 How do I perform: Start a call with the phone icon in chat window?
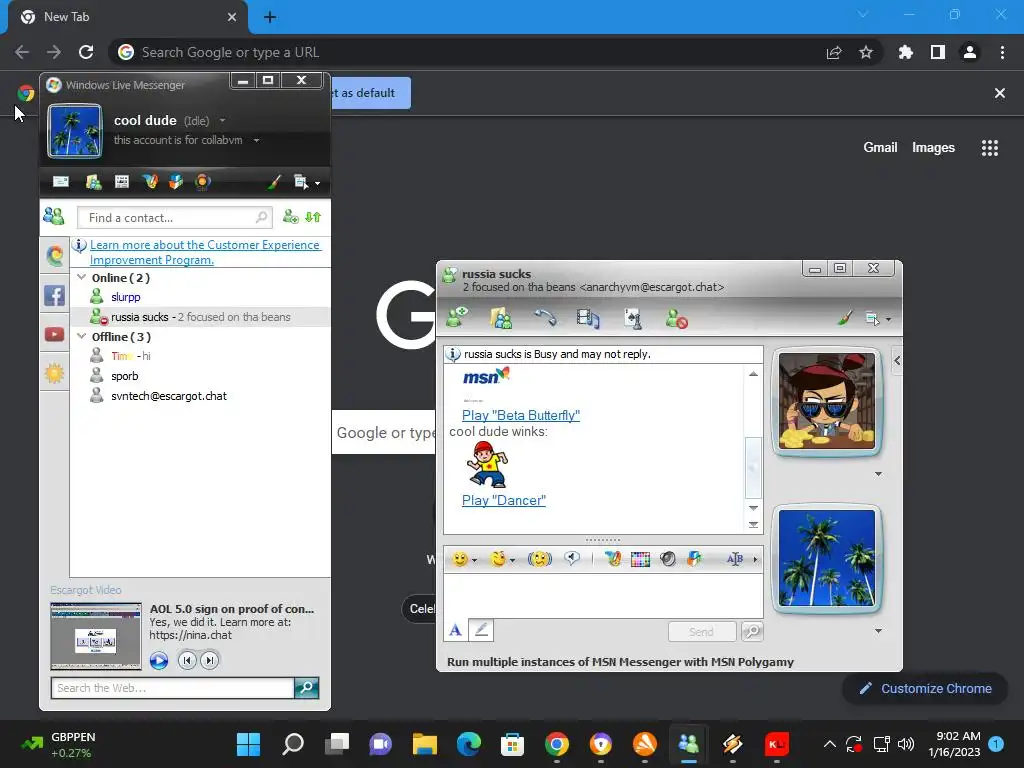click(x=545, y=317)
